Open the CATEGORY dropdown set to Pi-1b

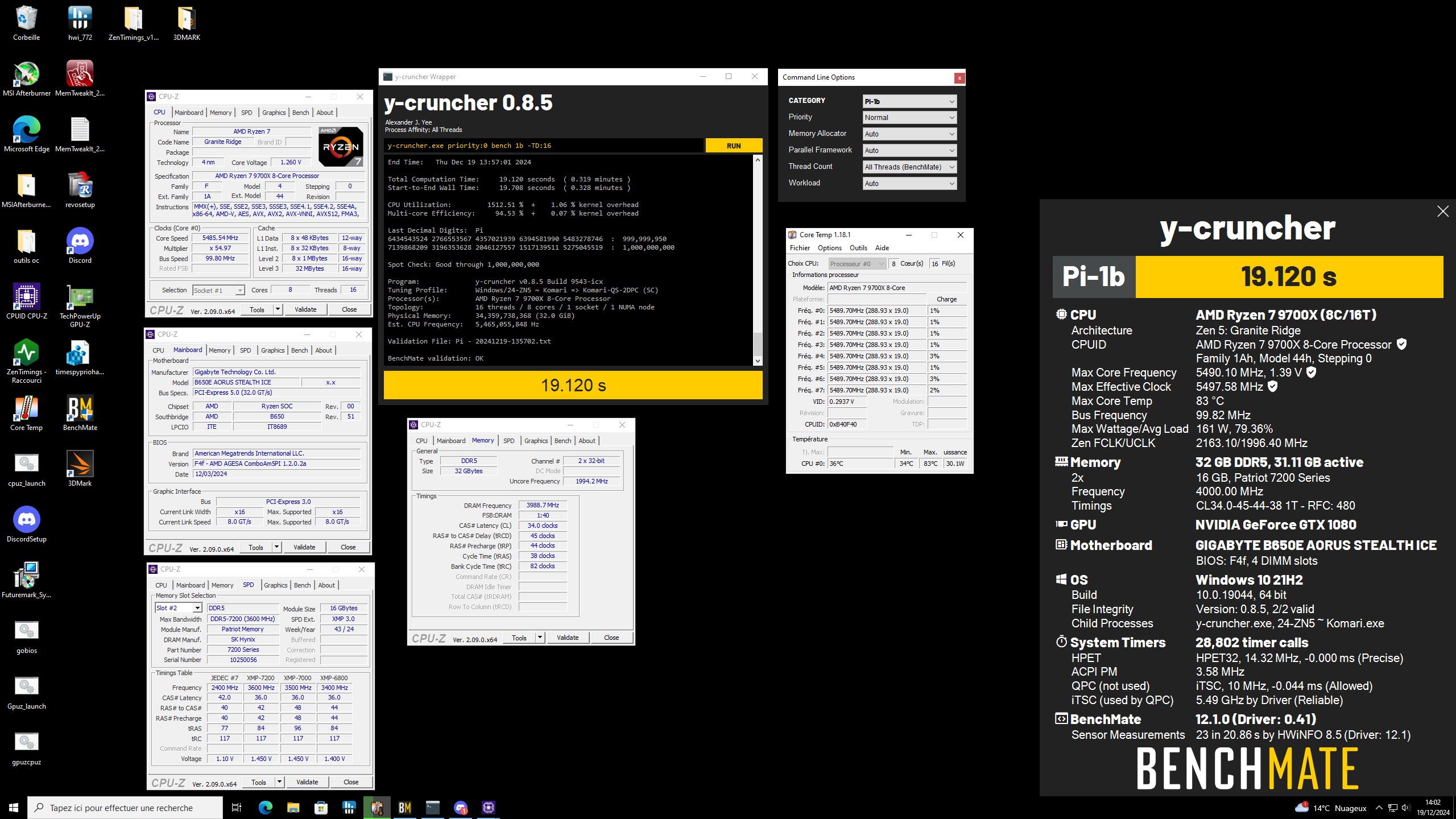[909, 101]
